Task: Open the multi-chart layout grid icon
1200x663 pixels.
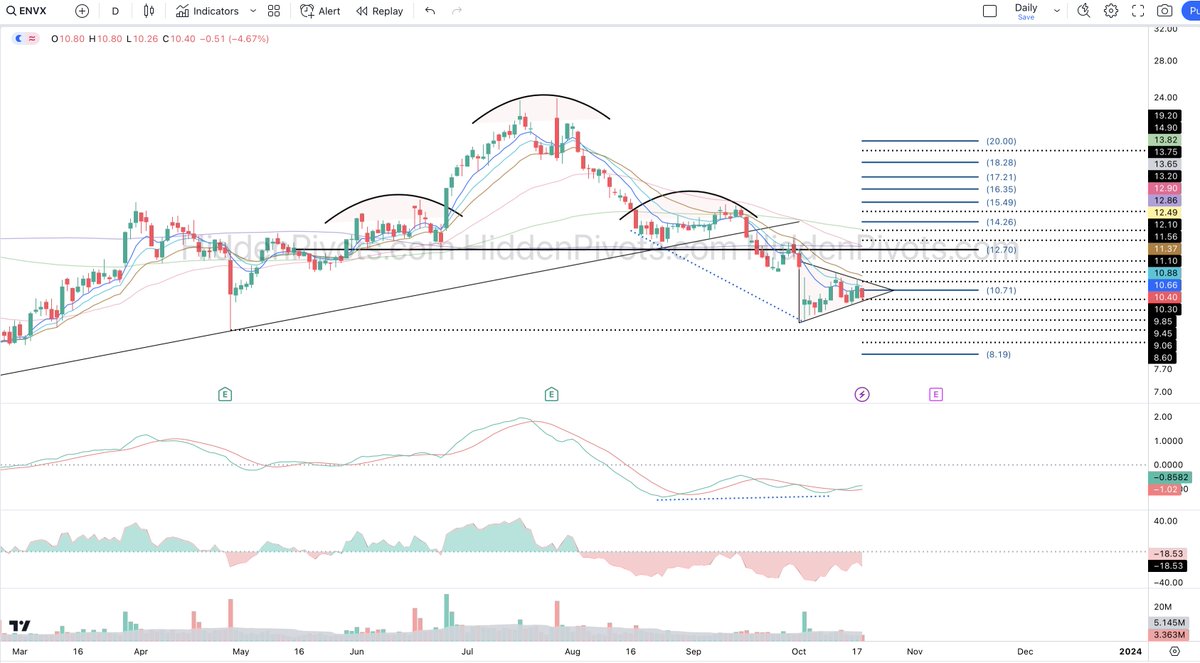Action: [x=272, y=11]
